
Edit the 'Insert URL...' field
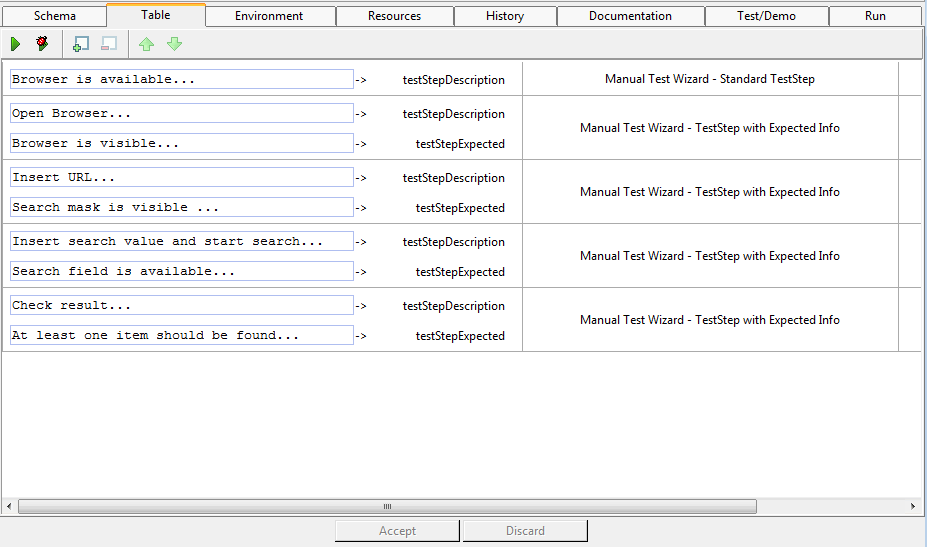[181, 177]
